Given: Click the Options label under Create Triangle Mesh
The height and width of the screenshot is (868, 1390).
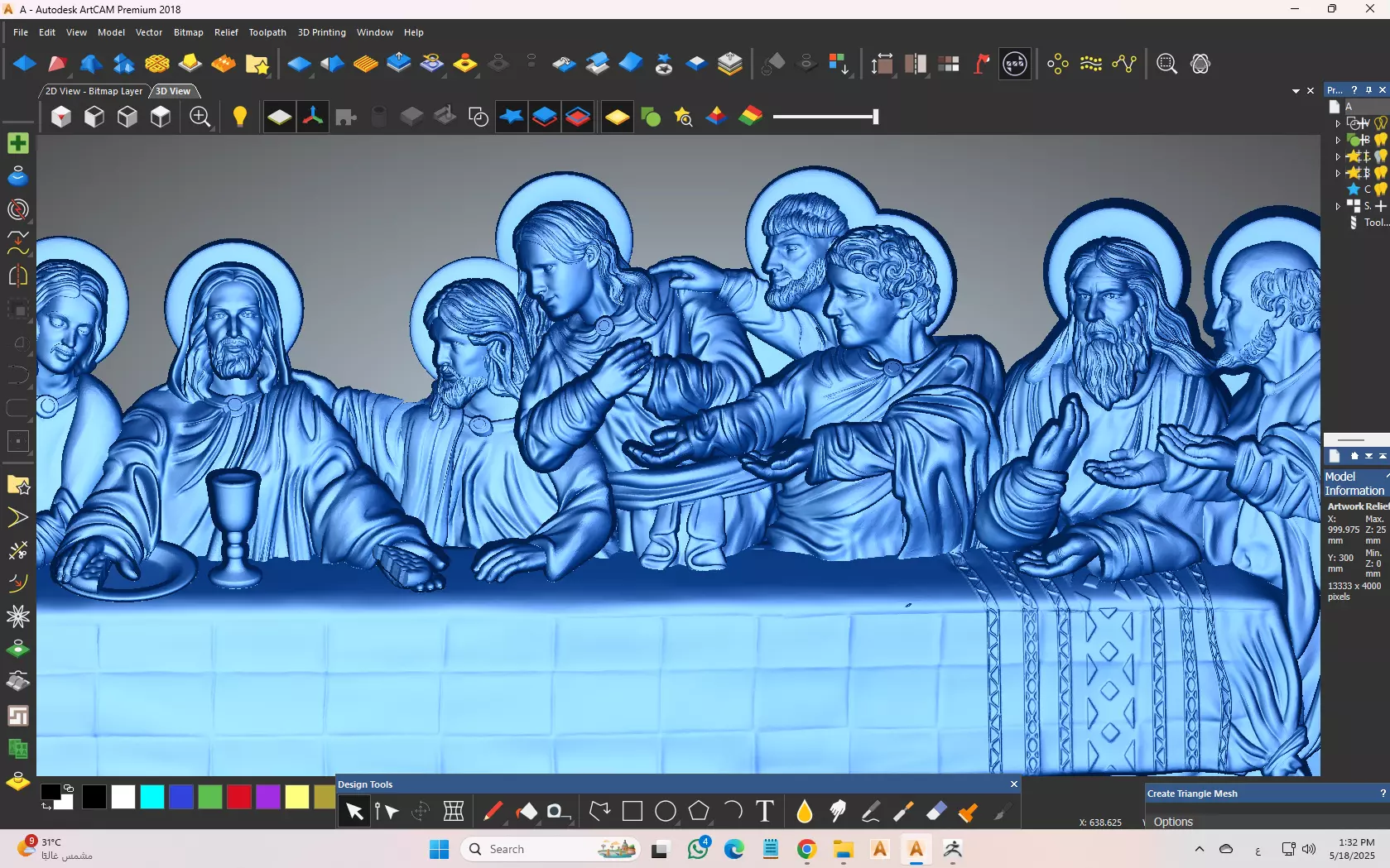Looking at the screenshot, I should [x=1173, y=822].
